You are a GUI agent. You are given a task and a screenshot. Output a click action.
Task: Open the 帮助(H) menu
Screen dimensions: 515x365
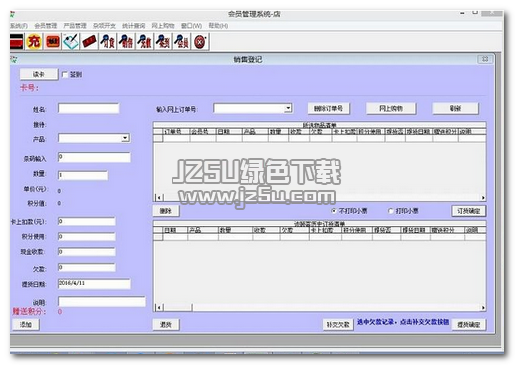218,26
